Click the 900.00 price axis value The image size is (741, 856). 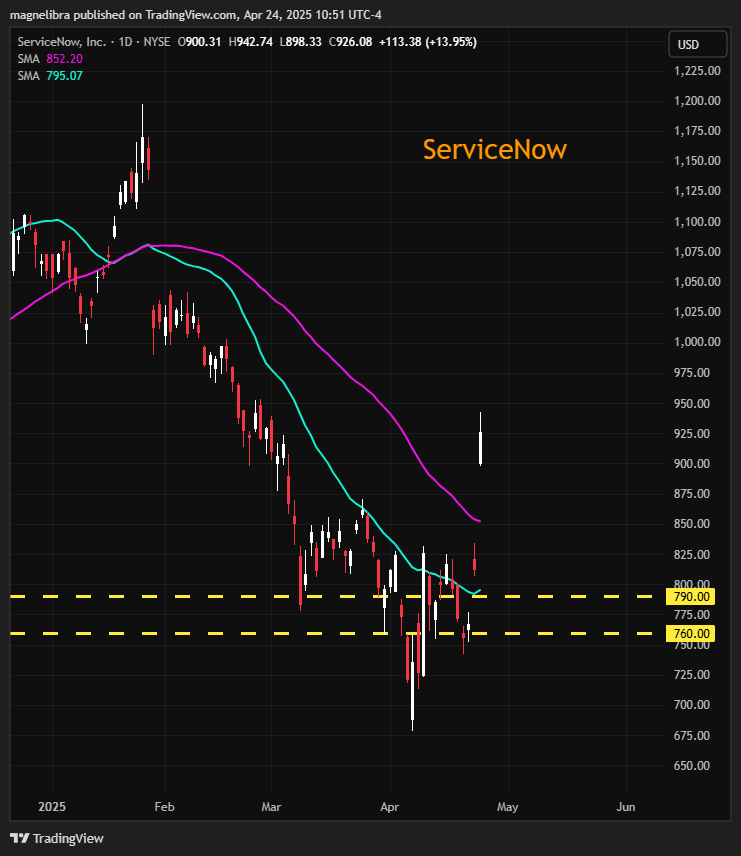(x=692, y=463)
